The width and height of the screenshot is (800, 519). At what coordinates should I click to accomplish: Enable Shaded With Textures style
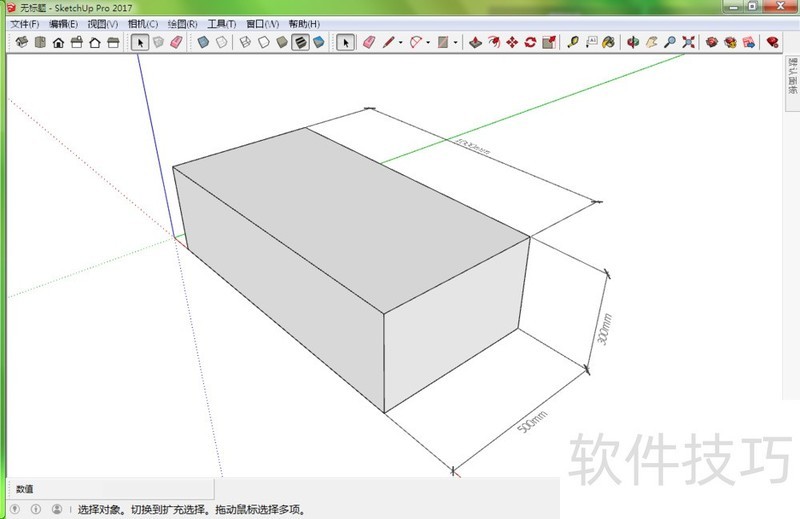(x=301, y=42)
